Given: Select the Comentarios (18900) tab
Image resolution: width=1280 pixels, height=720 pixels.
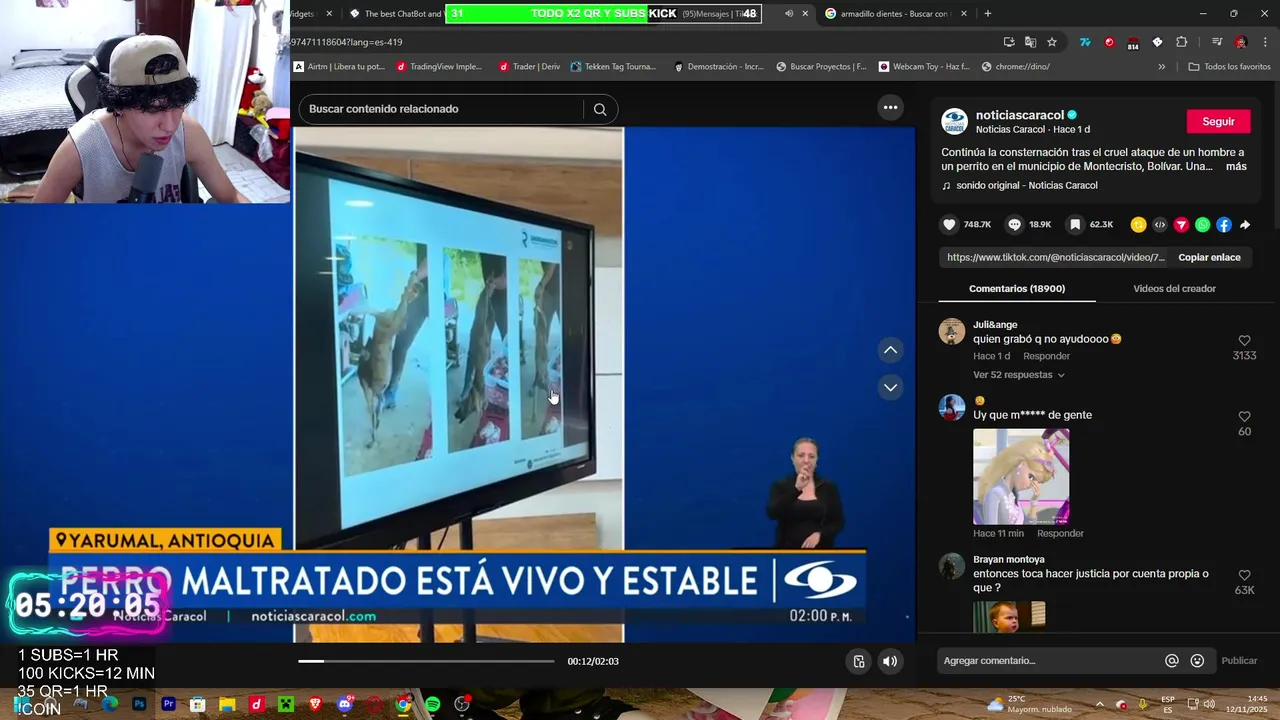Looking at the screenshot, I should coord(1017,288).
